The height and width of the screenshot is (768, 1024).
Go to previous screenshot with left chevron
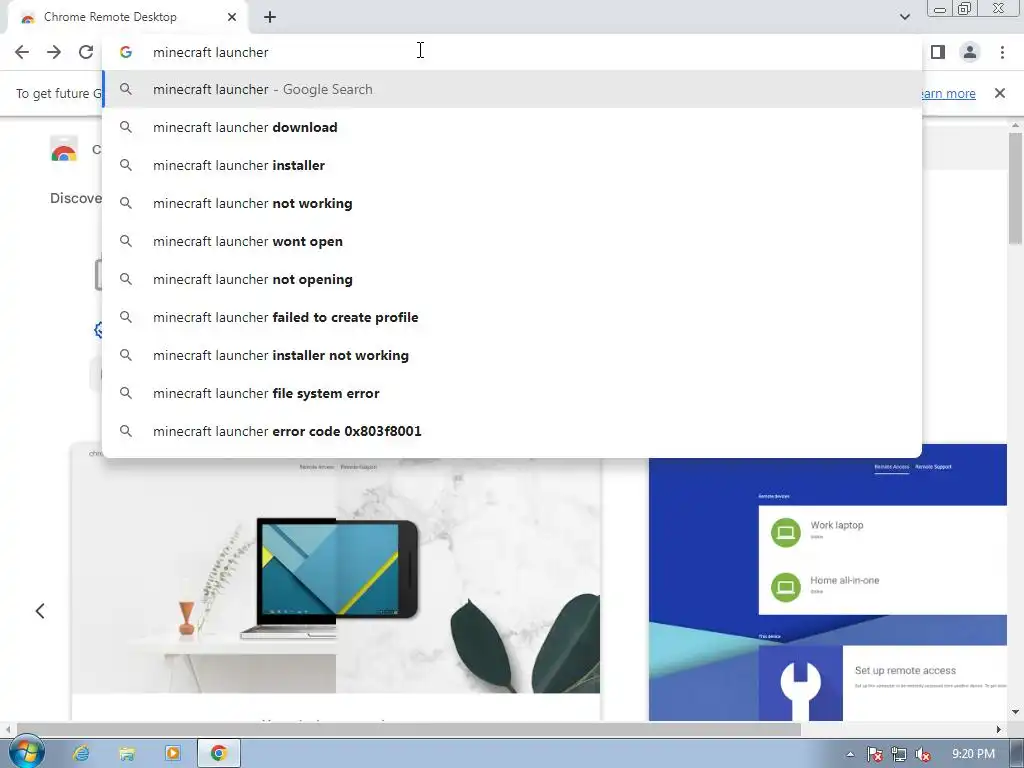point(40,611)
